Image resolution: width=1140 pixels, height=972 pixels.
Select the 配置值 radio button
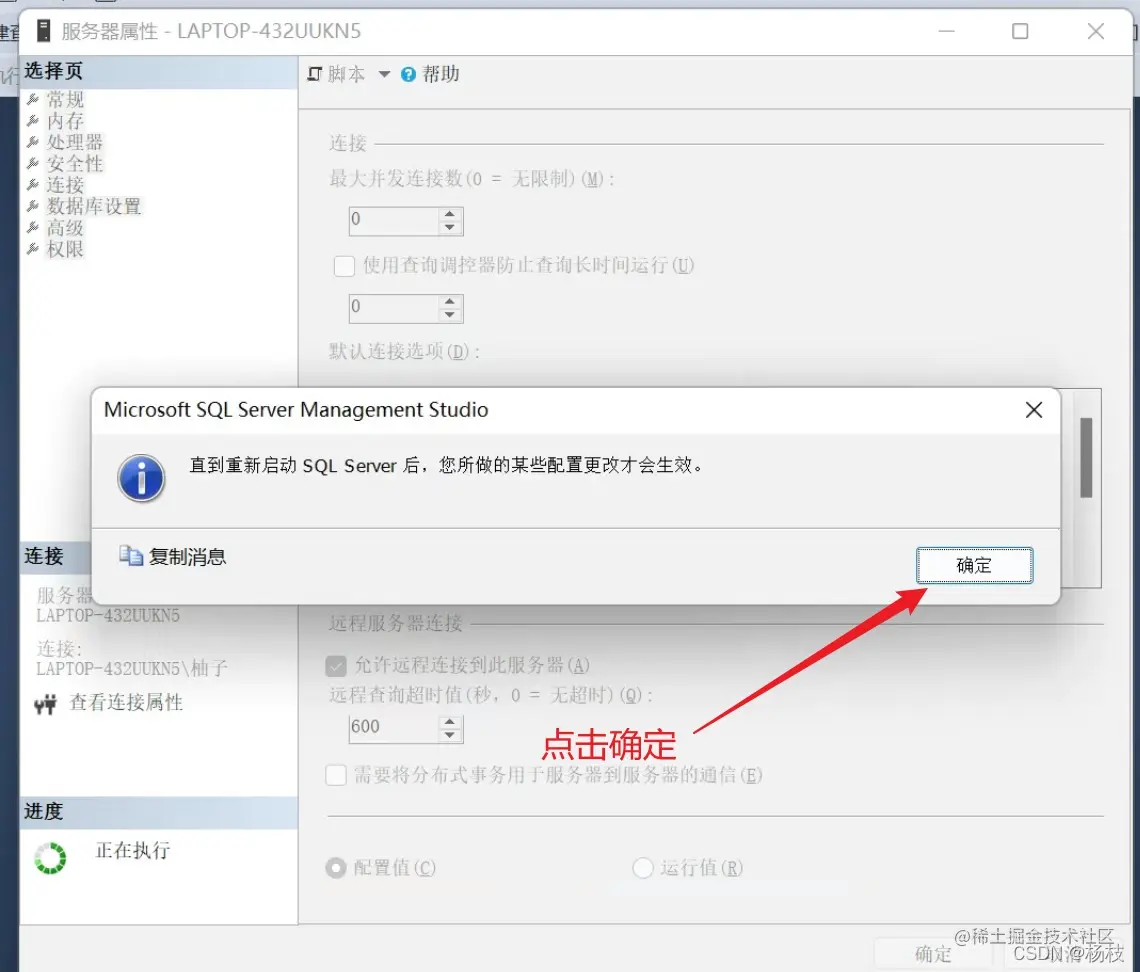pos(336,867)
